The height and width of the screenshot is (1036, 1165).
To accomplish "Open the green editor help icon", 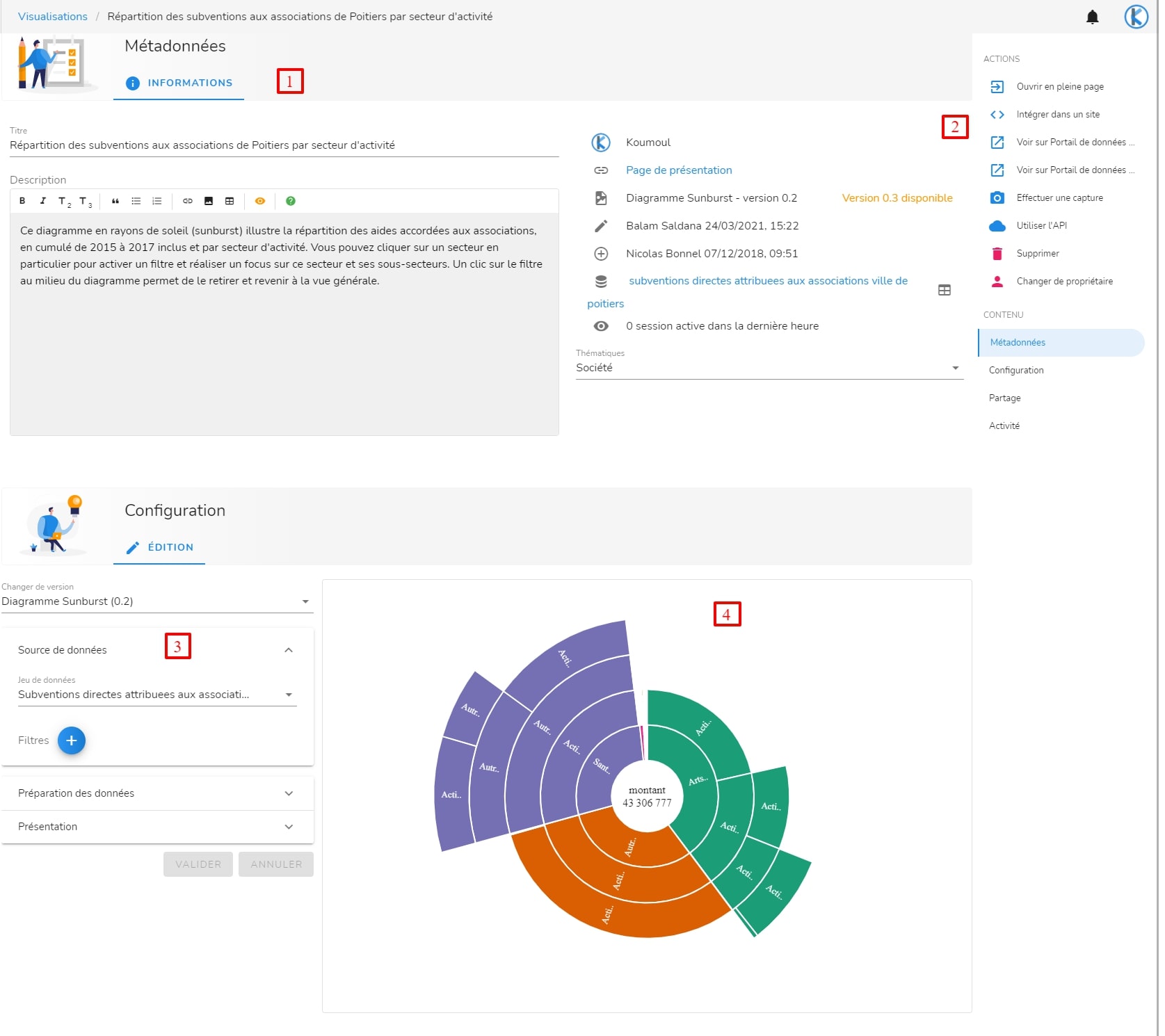I will [x=291, y=201].
